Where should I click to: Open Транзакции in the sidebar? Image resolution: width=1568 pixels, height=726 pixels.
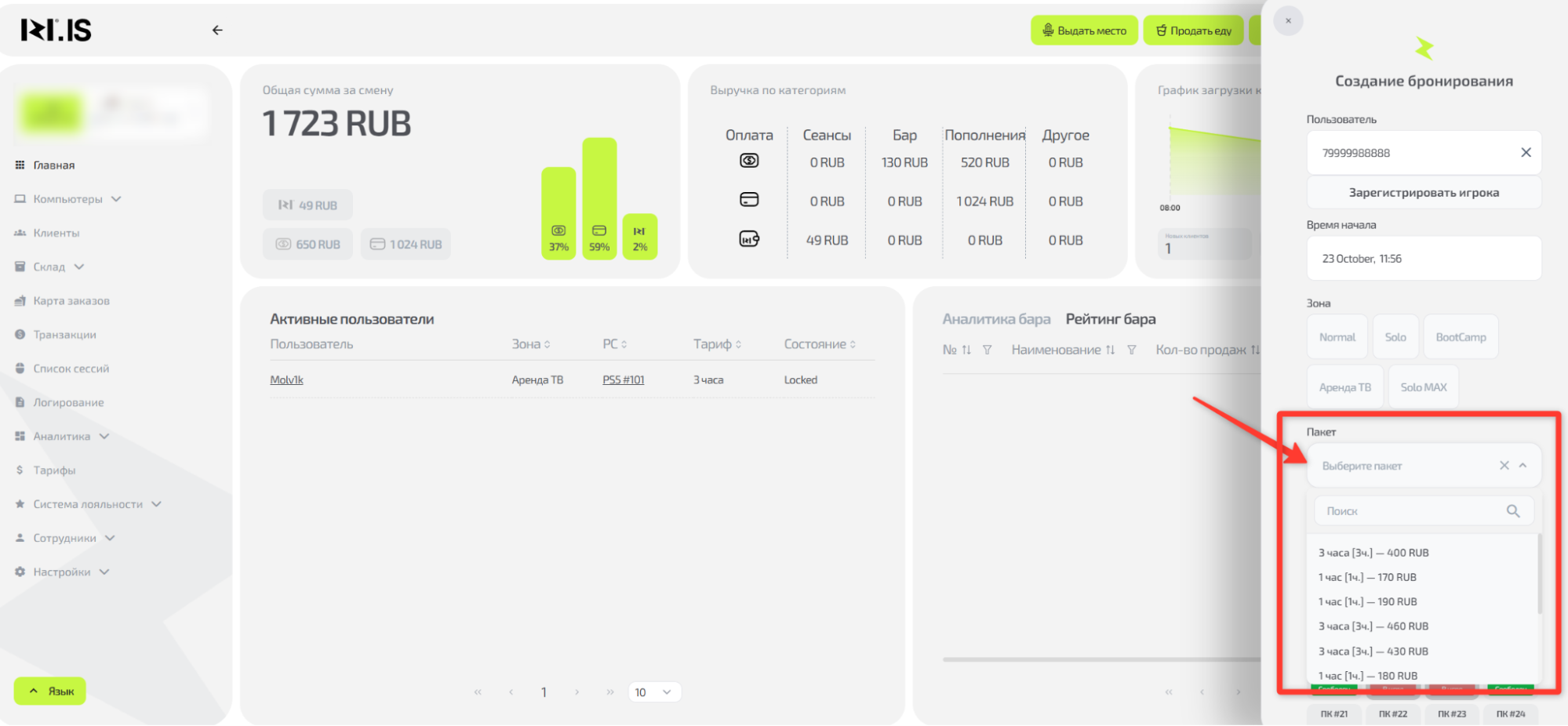tap(64, 335)
